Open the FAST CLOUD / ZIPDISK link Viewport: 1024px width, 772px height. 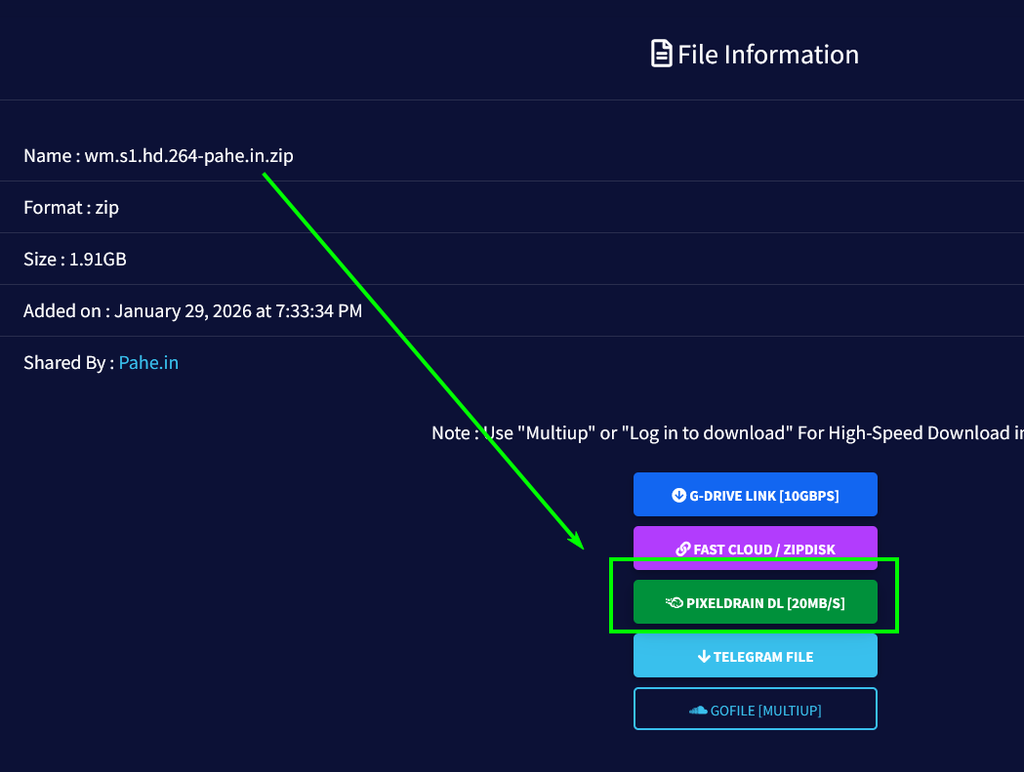[755, 548]
